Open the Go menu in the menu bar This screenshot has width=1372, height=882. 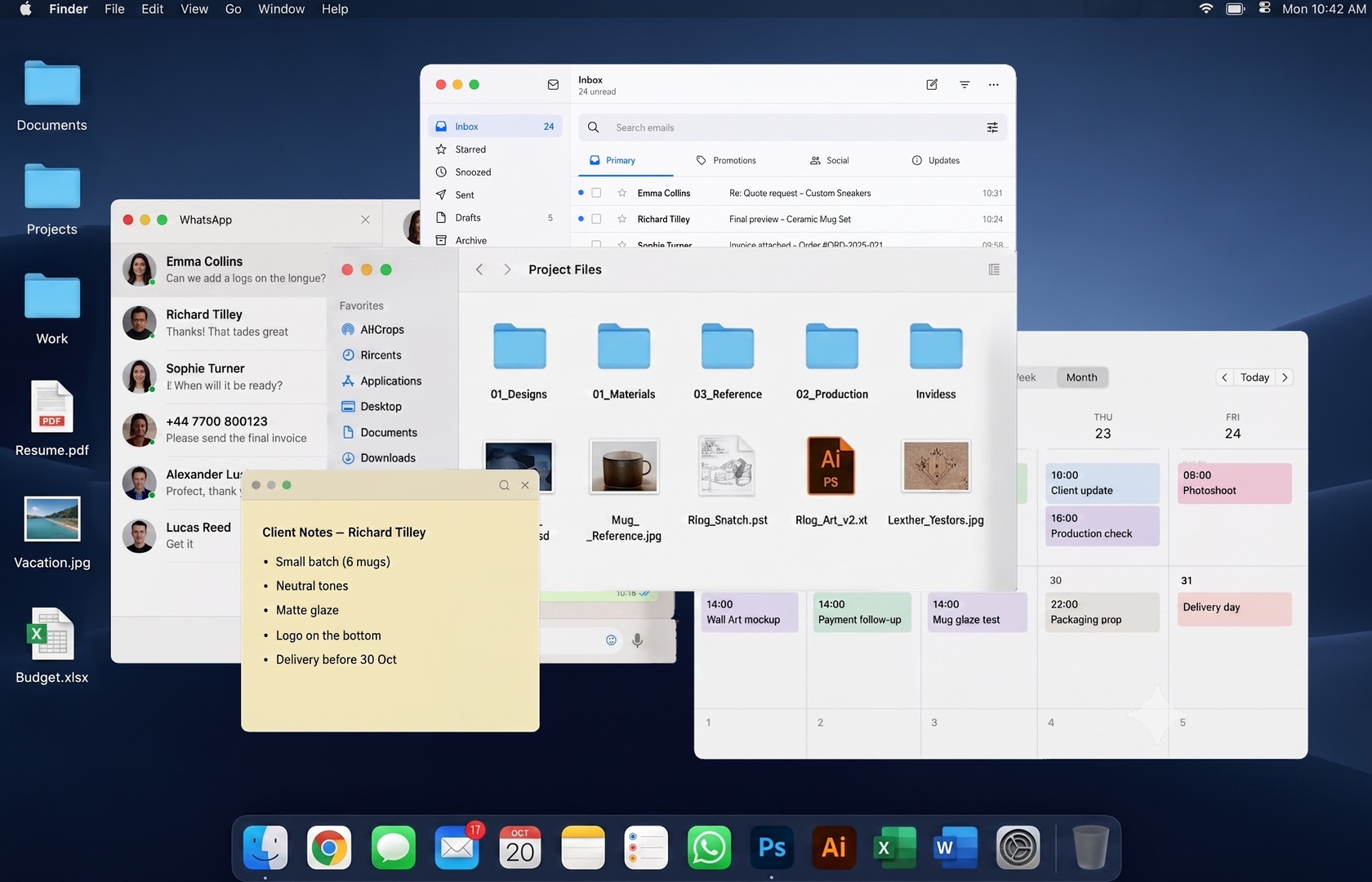[x=234, y=9]
